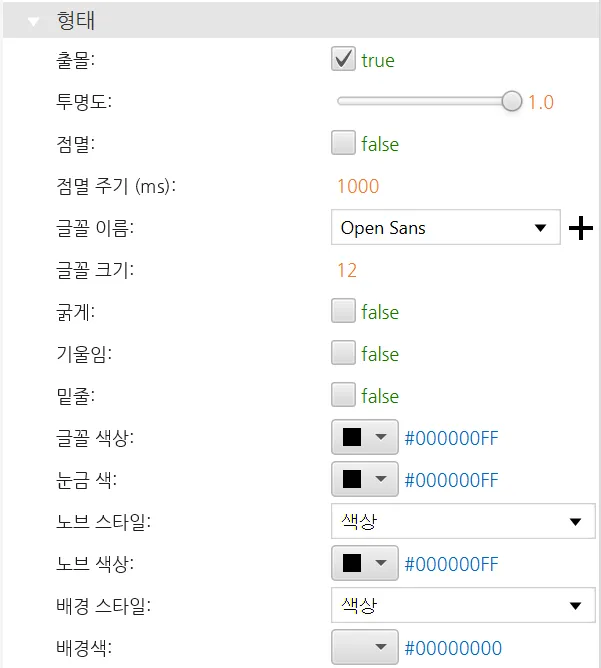This screenshot has width=601, height=668.
Task: Uncheck the 출몰 checkbox
Action: click(343, 60)
